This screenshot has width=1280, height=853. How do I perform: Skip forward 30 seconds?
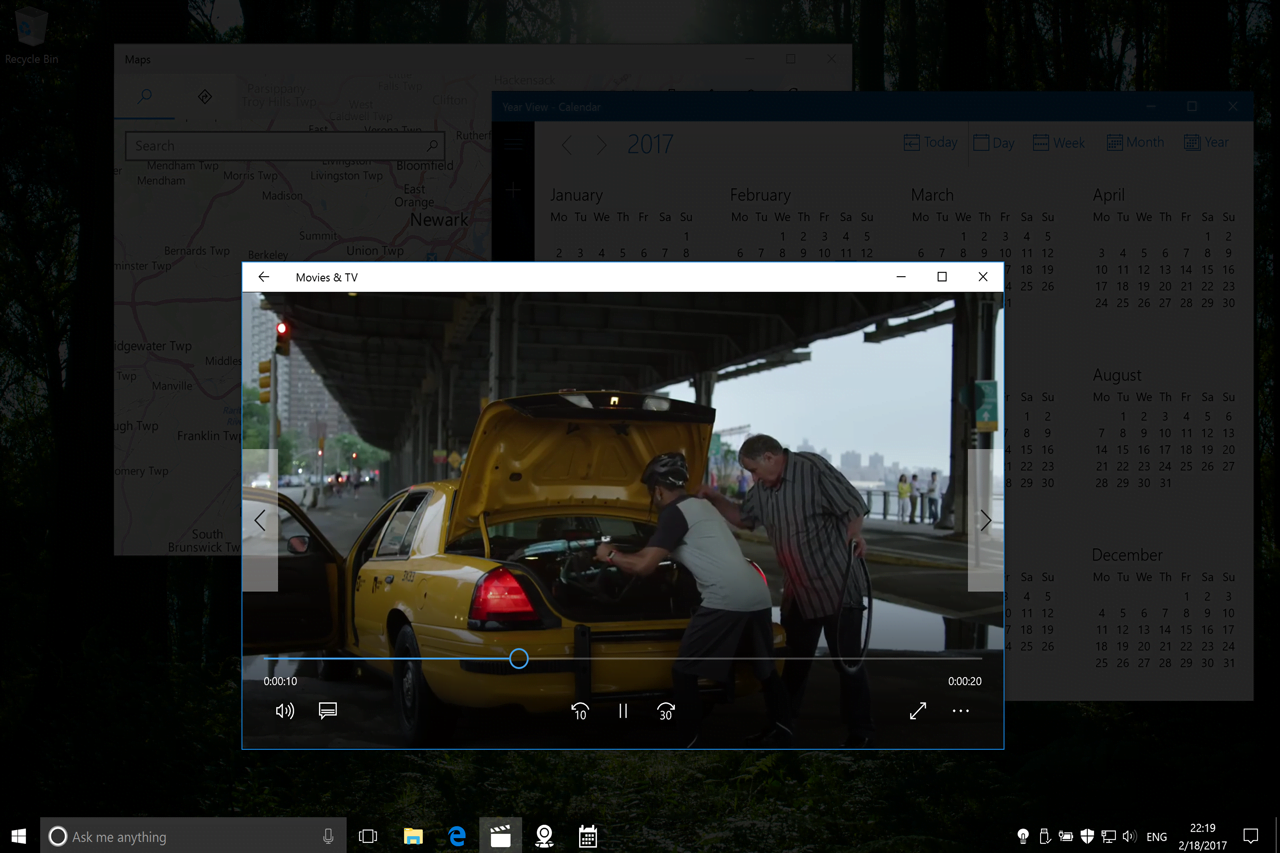pyautogui.click(x=666, y=711)
